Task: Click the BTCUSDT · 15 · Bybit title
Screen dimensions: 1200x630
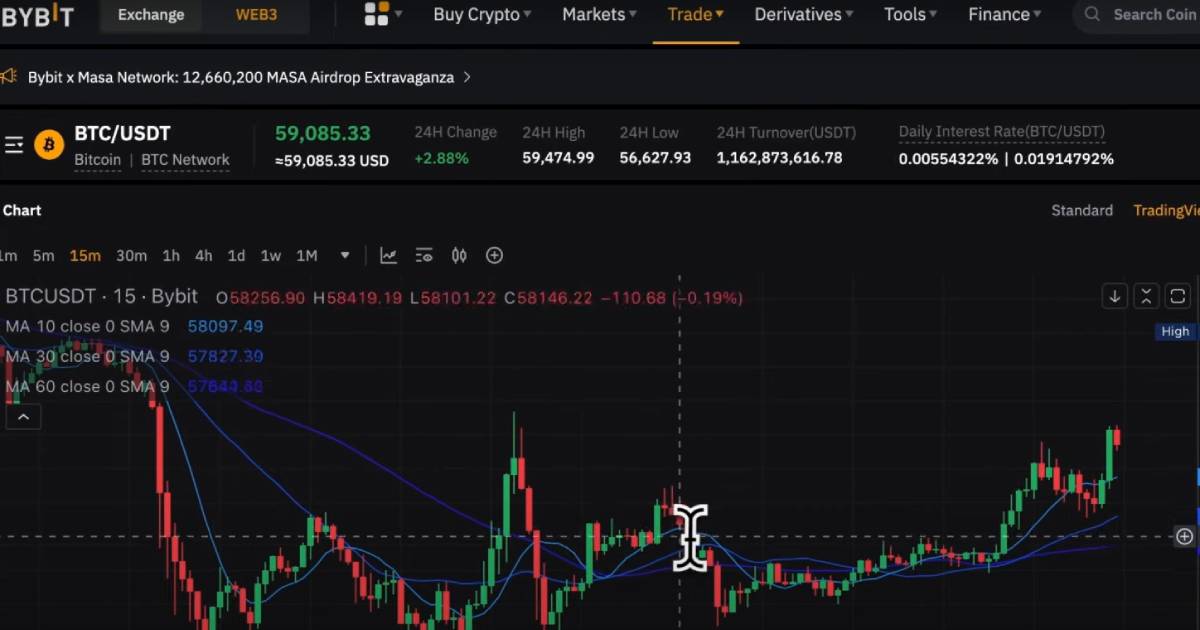Action: click(102, 297)
